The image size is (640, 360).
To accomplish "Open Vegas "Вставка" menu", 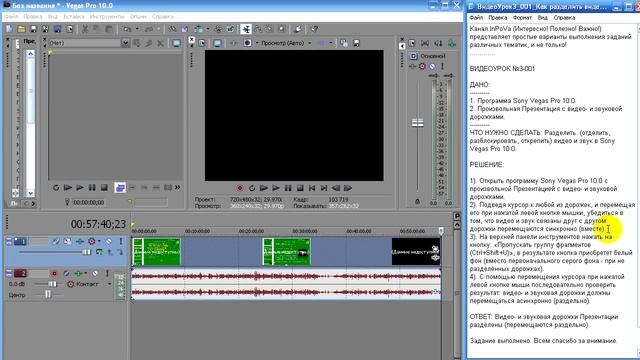I will pos(74,17).
